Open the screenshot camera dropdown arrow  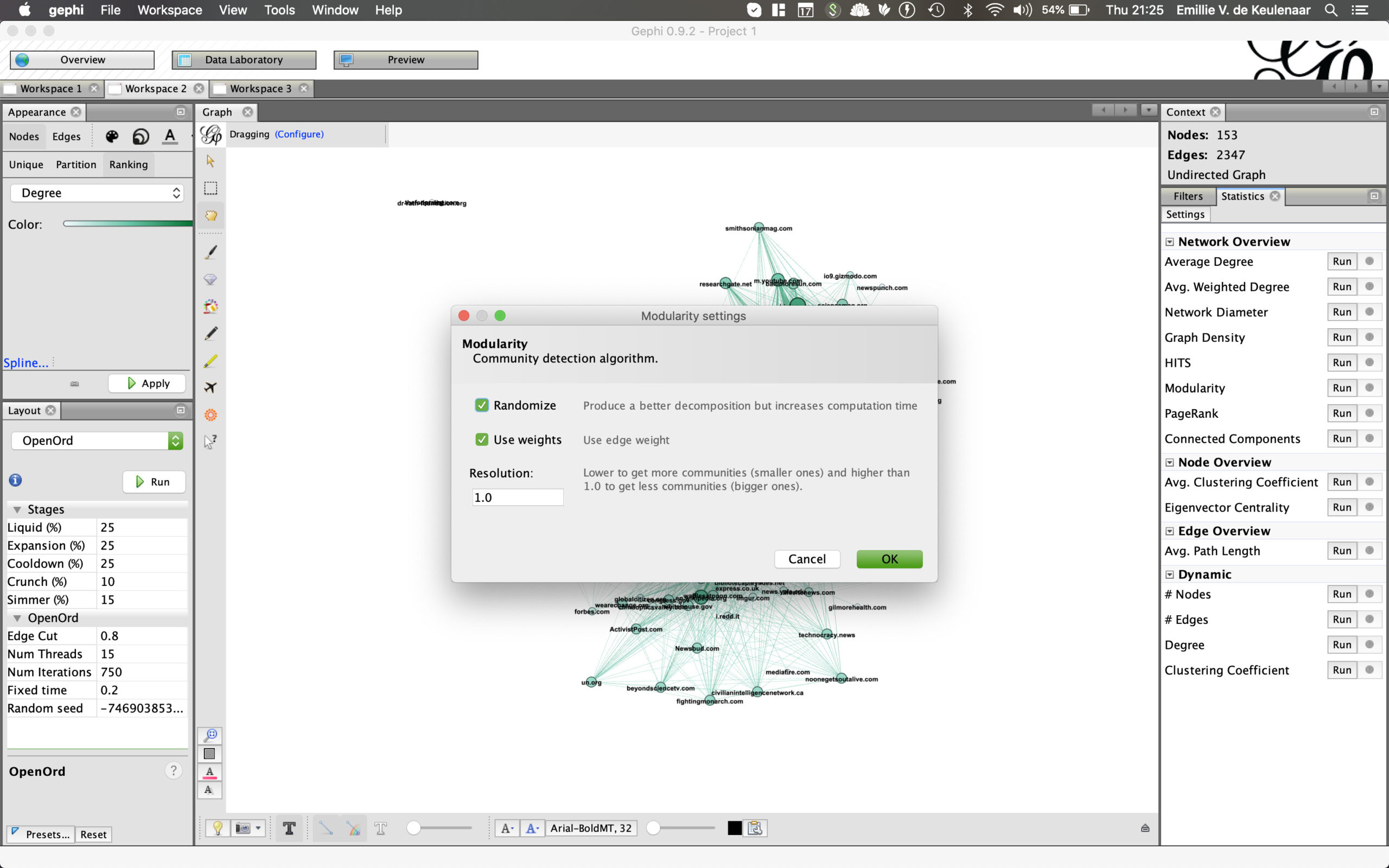[x=258, y=828]
